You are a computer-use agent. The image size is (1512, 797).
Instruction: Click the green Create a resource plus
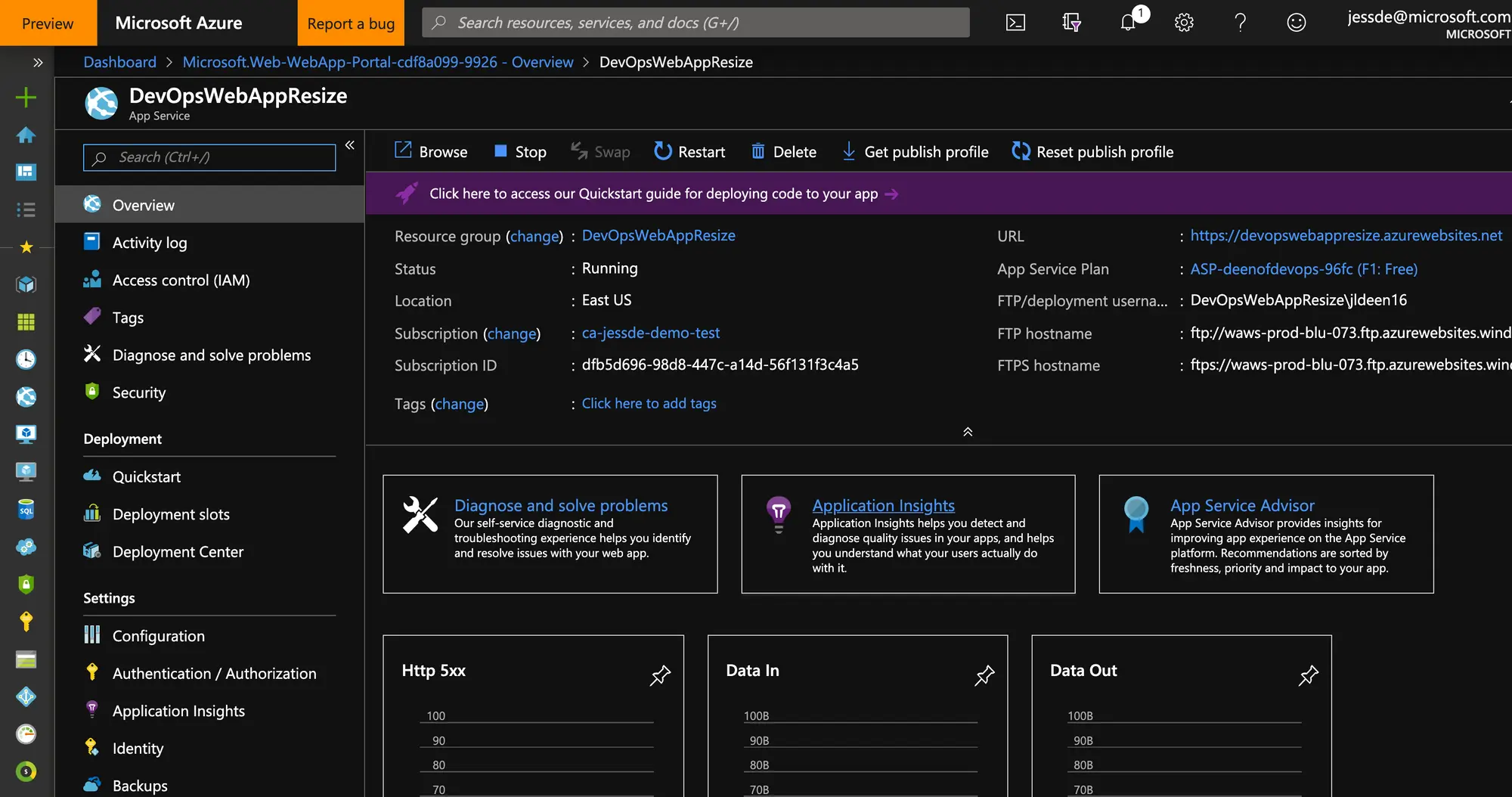26,97
